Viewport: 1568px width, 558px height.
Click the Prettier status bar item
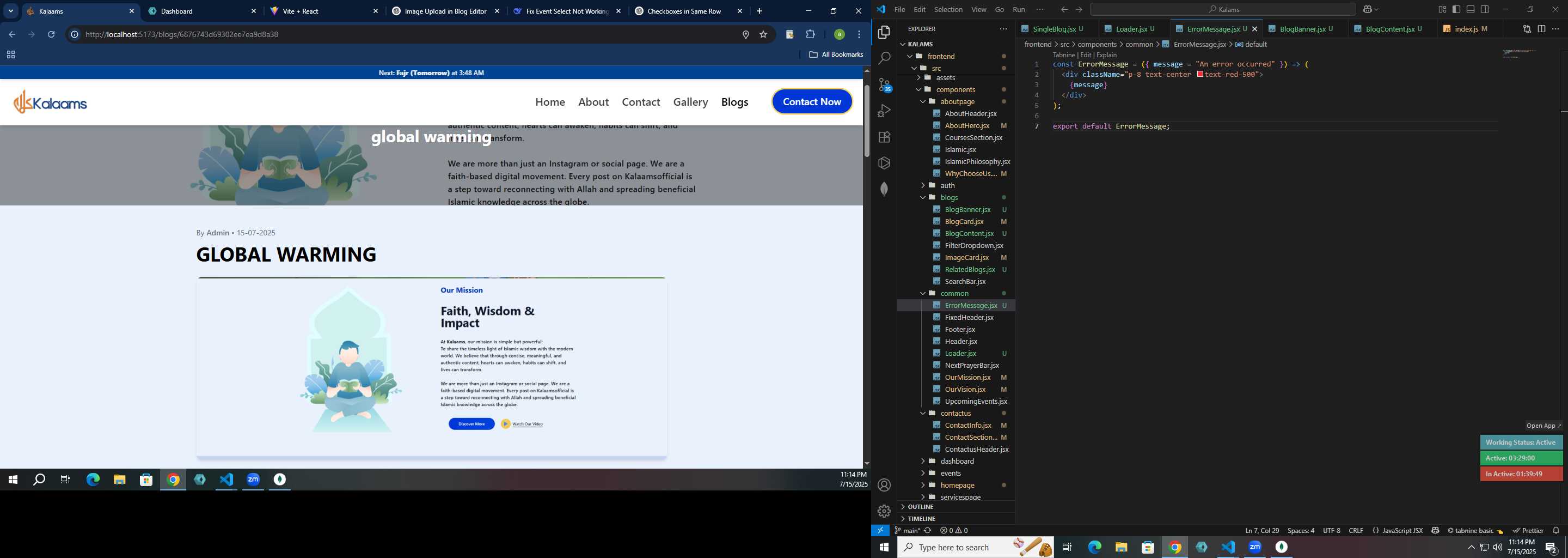pos(1528,531)
